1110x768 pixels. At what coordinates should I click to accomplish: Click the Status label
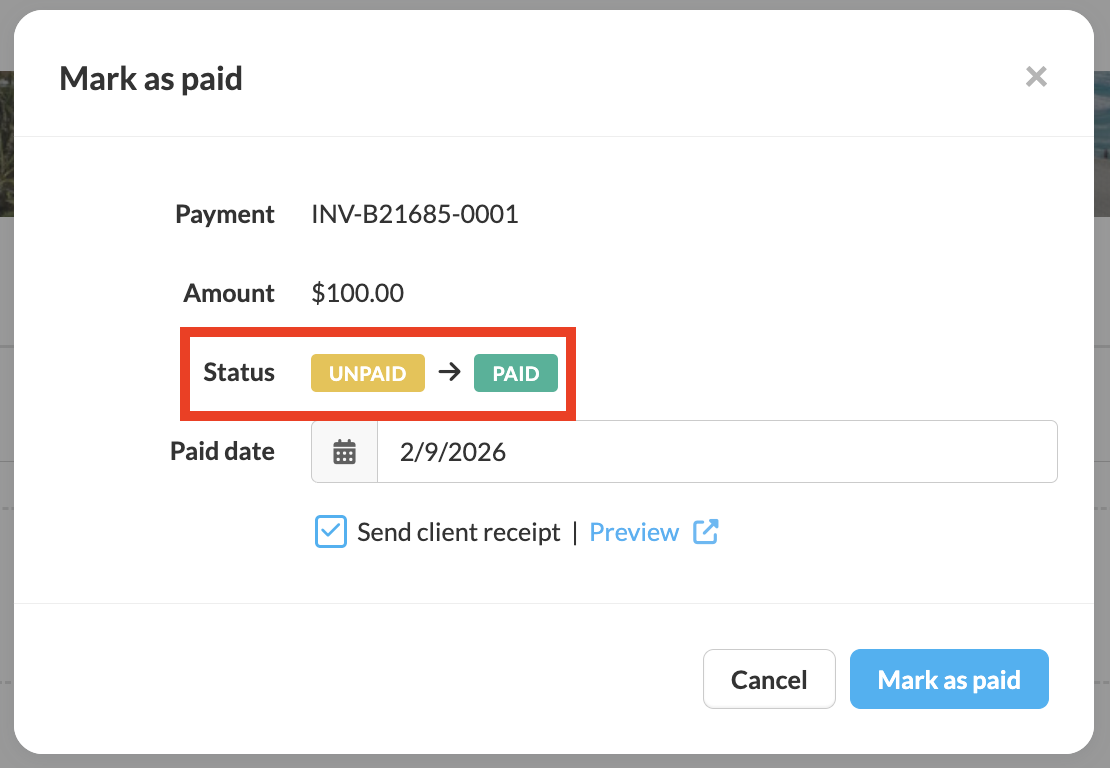click(238, 372)
